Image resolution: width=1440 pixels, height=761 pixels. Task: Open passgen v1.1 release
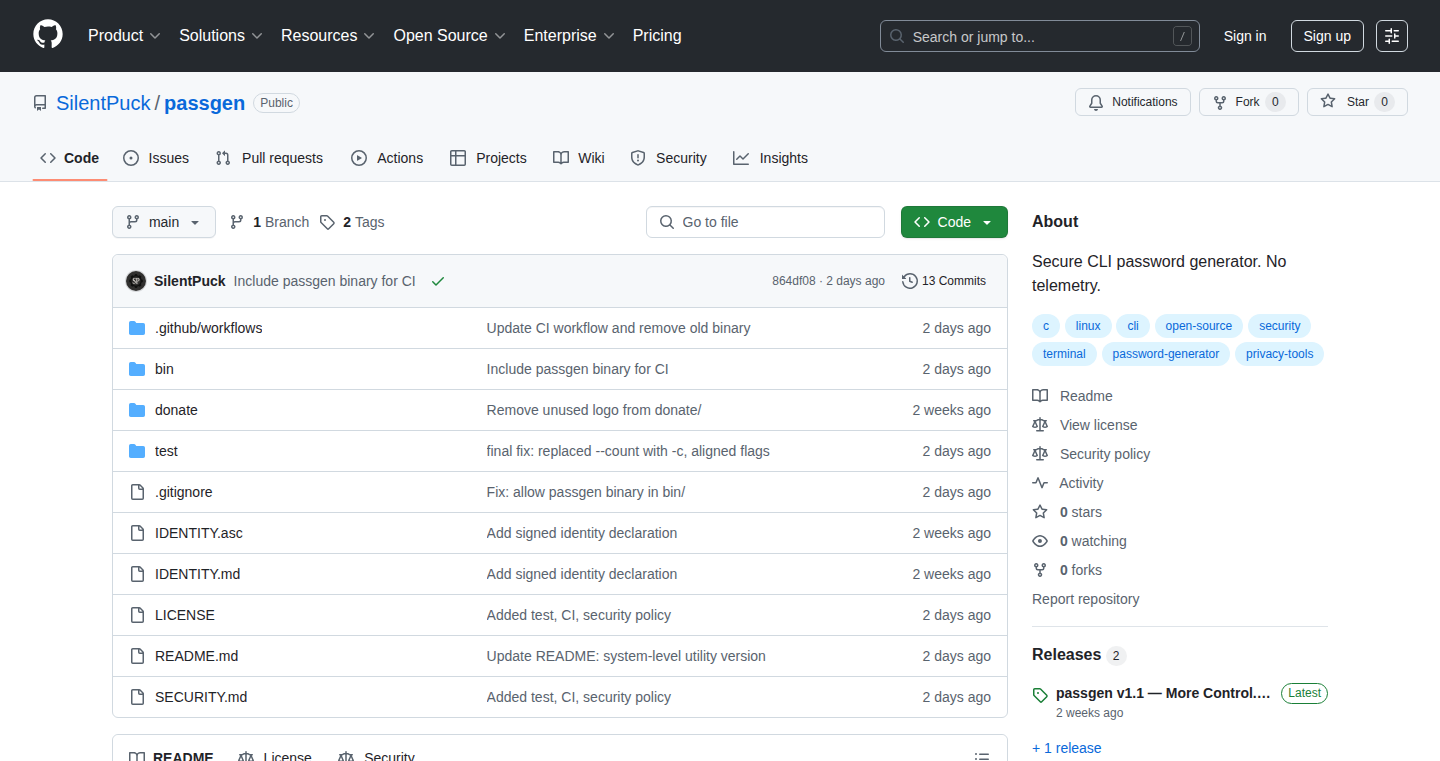[1163, 693]
